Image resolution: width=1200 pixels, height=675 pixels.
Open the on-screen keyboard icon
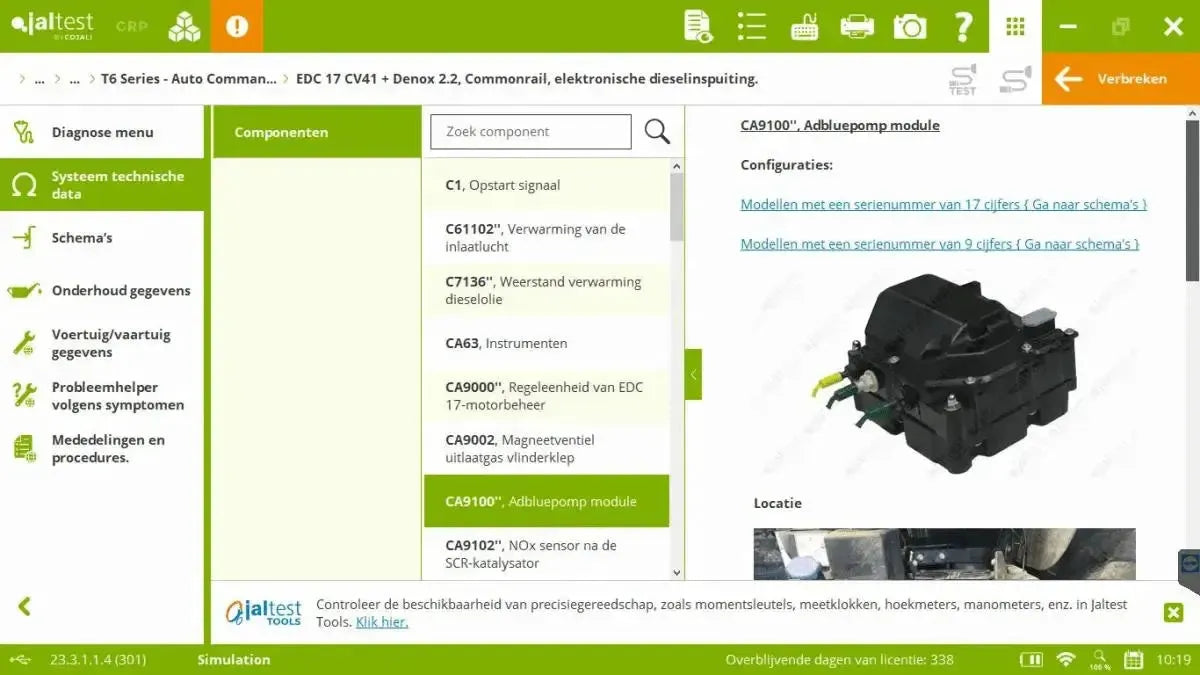[x=804, y=26]
